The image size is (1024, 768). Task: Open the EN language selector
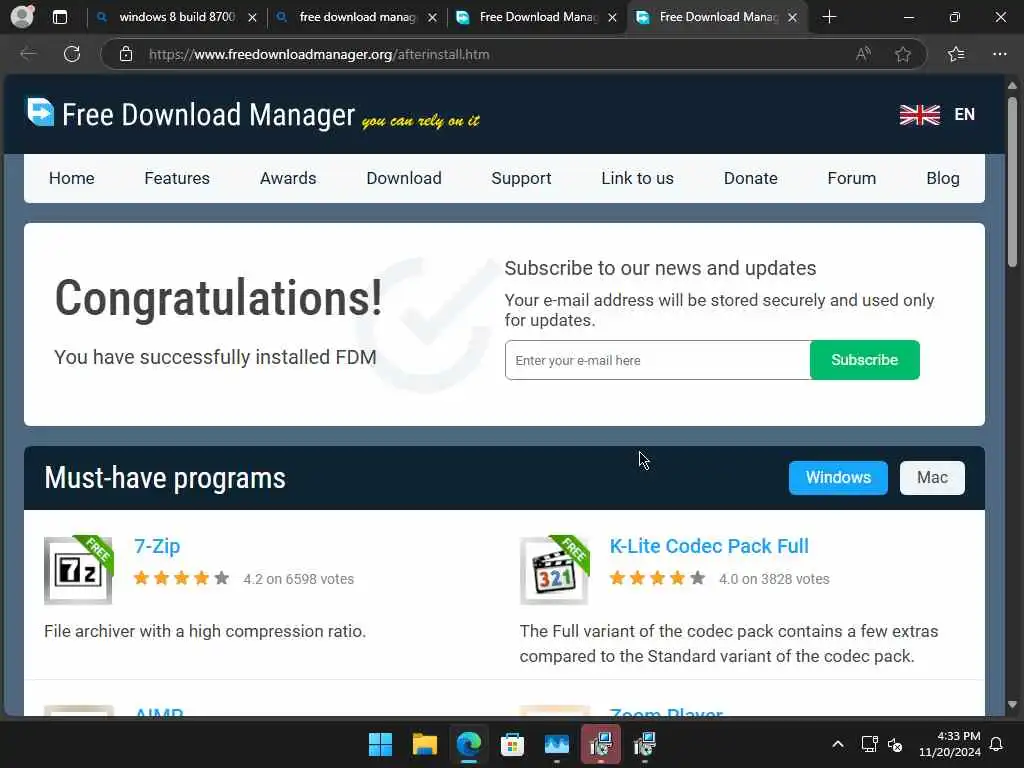point(965,114)
